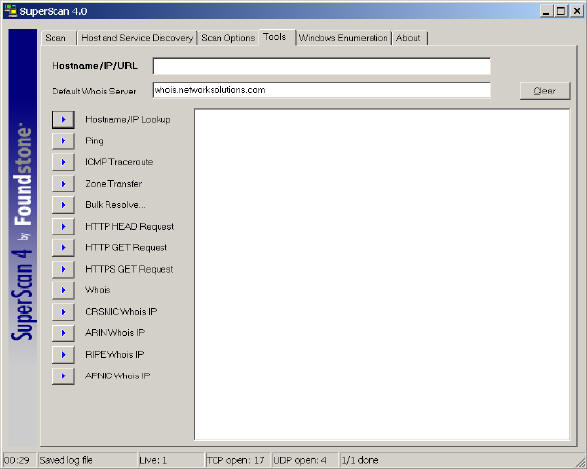Click the Bulk Resolve... label
Screen dimensions: 587x469
115,205
